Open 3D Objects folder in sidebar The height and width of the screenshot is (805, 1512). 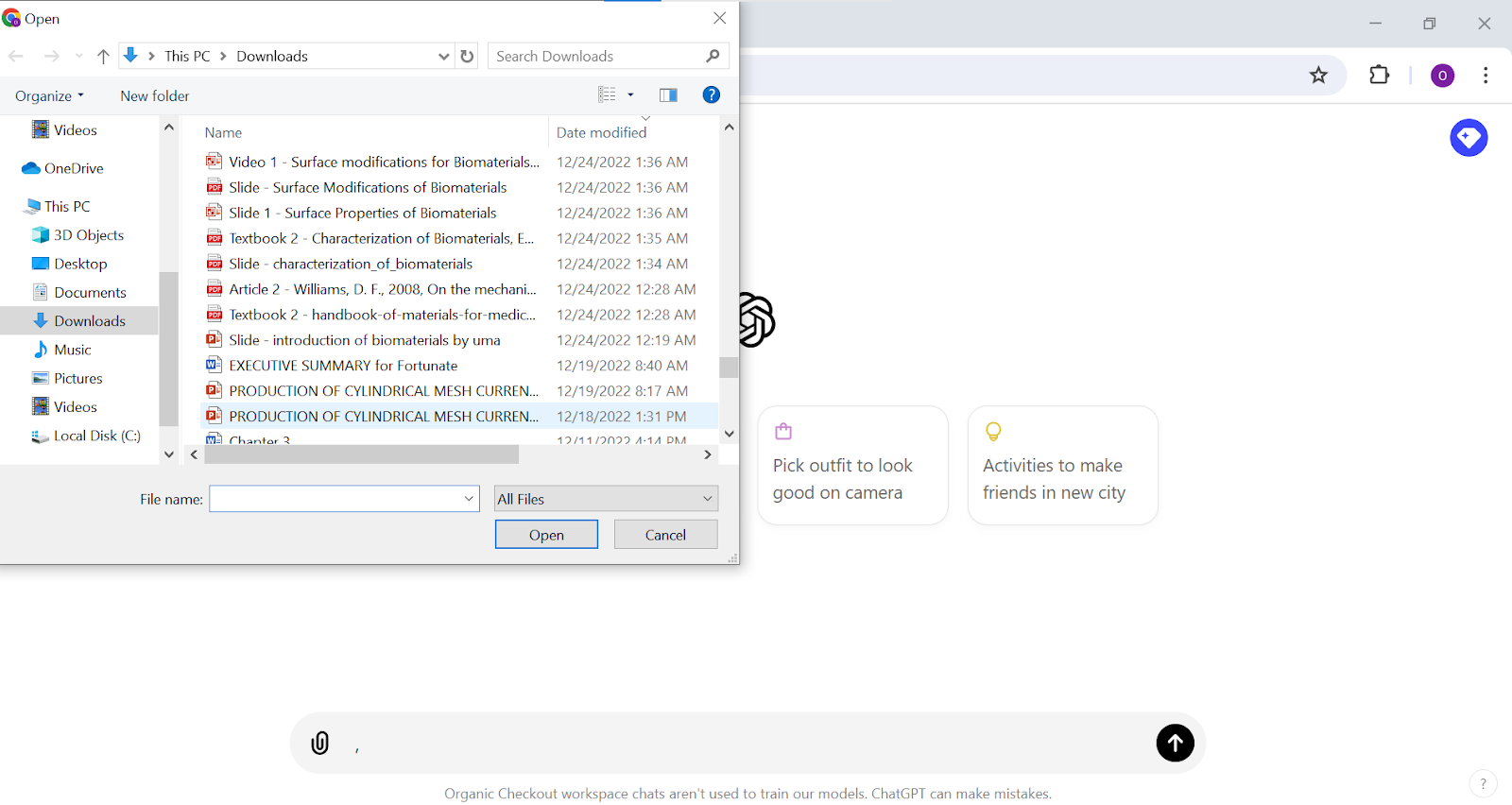[x=78, y=235]
